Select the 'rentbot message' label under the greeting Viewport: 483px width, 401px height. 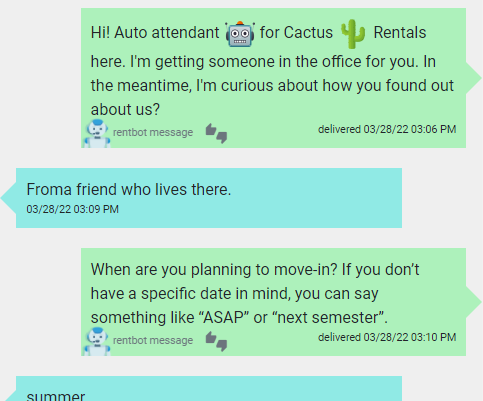pyautogui.click(x=153, y=132)
